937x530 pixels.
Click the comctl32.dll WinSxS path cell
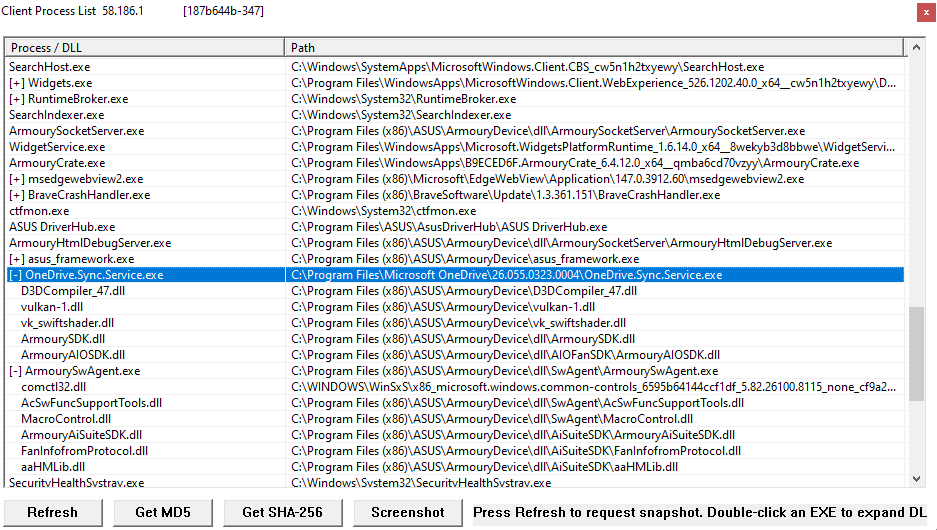[593, 387]
